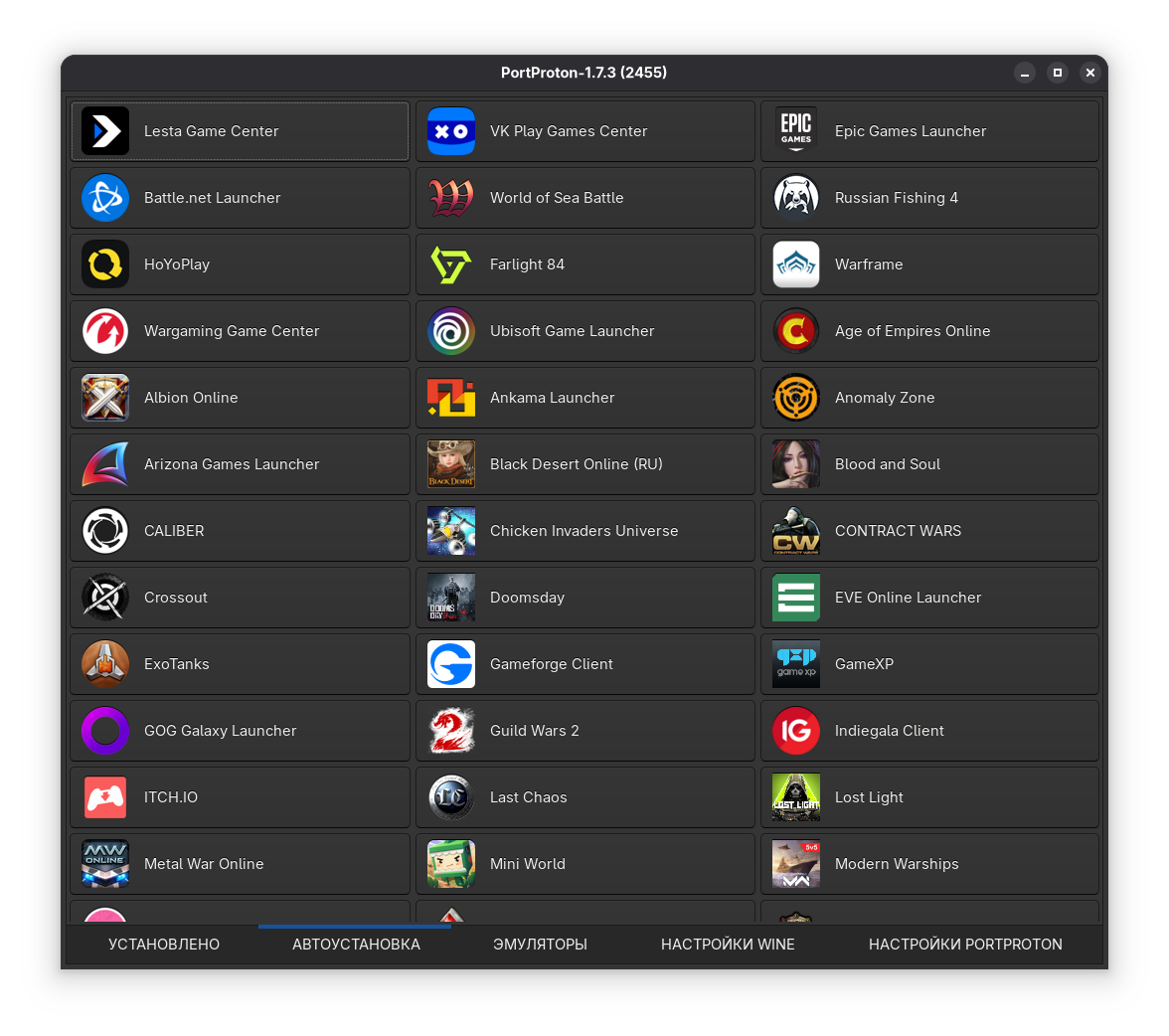The width and height of the screenshot is (1169, 1036).
Task: Open the ЭМУЛЯТОРЫ tab
Action: 540,945
